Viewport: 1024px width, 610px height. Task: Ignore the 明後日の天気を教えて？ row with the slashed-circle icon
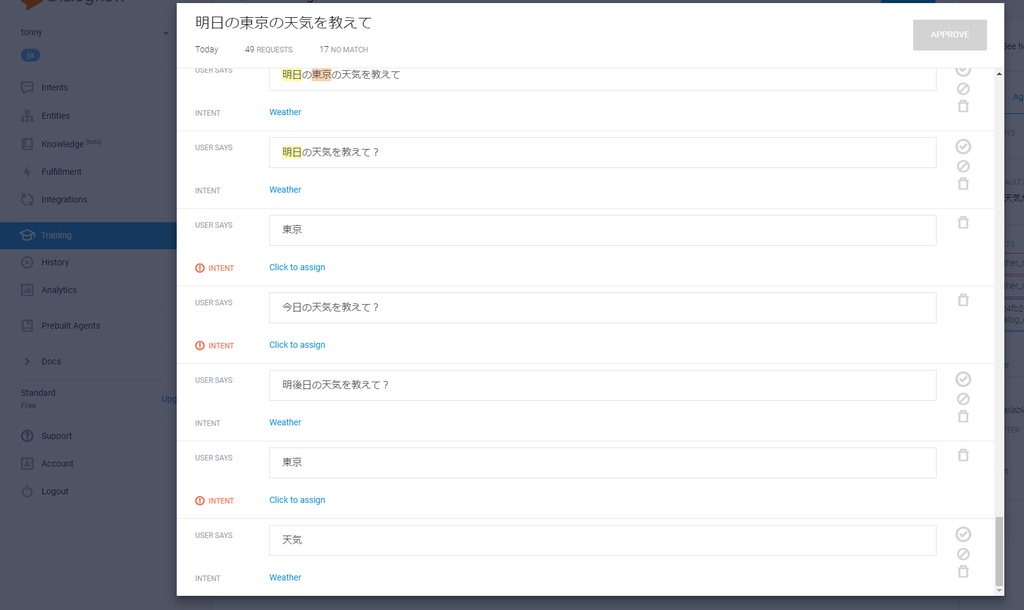tap(963, 399)
